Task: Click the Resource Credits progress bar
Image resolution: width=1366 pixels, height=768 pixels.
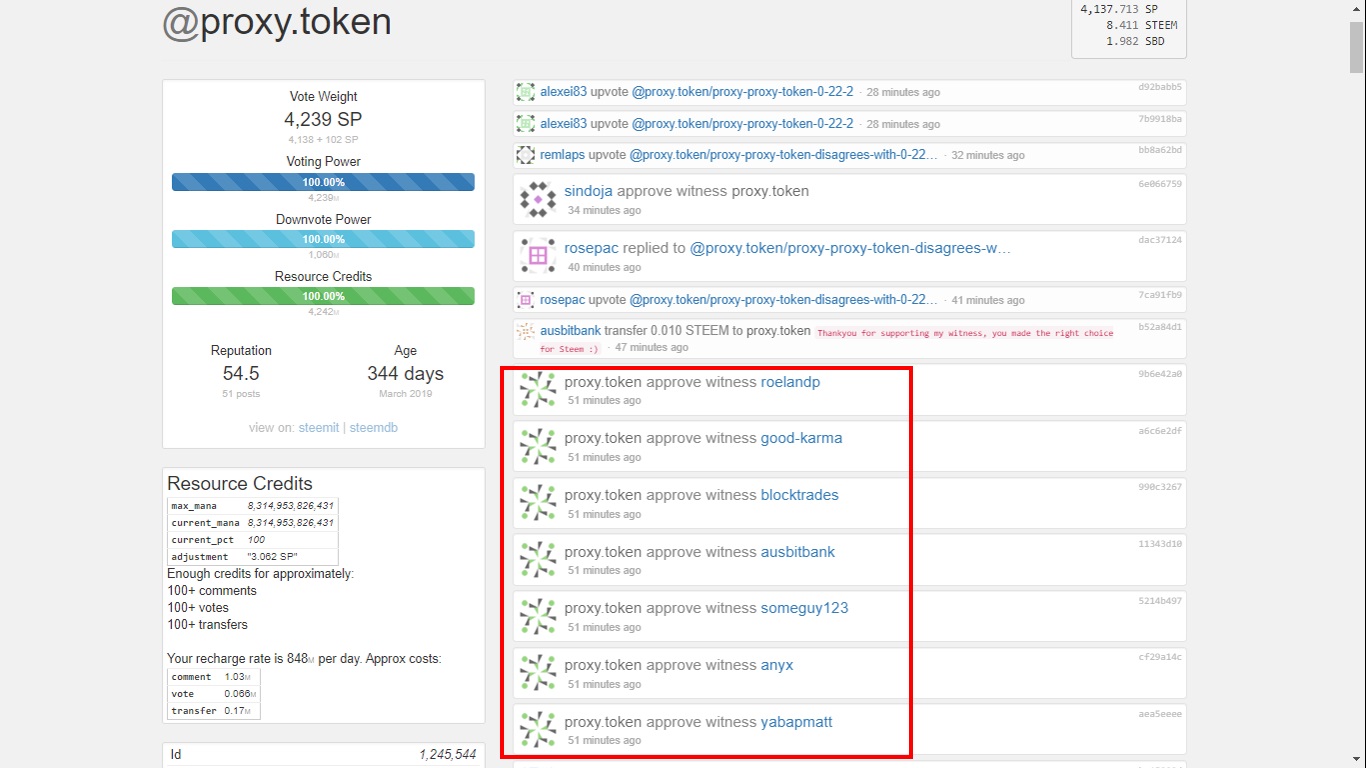Action: pyautogui.click(x=323, y=296)
